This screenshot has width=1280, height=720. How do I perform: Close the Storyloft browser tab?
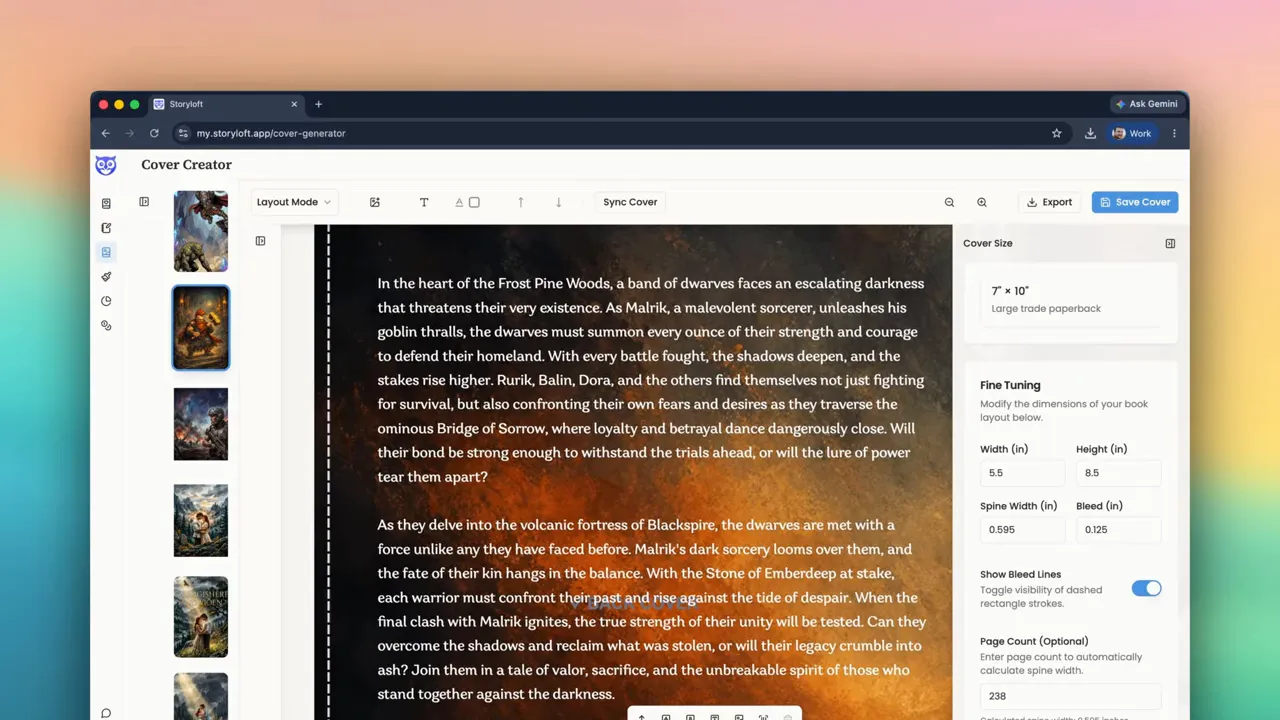point(294,104)
